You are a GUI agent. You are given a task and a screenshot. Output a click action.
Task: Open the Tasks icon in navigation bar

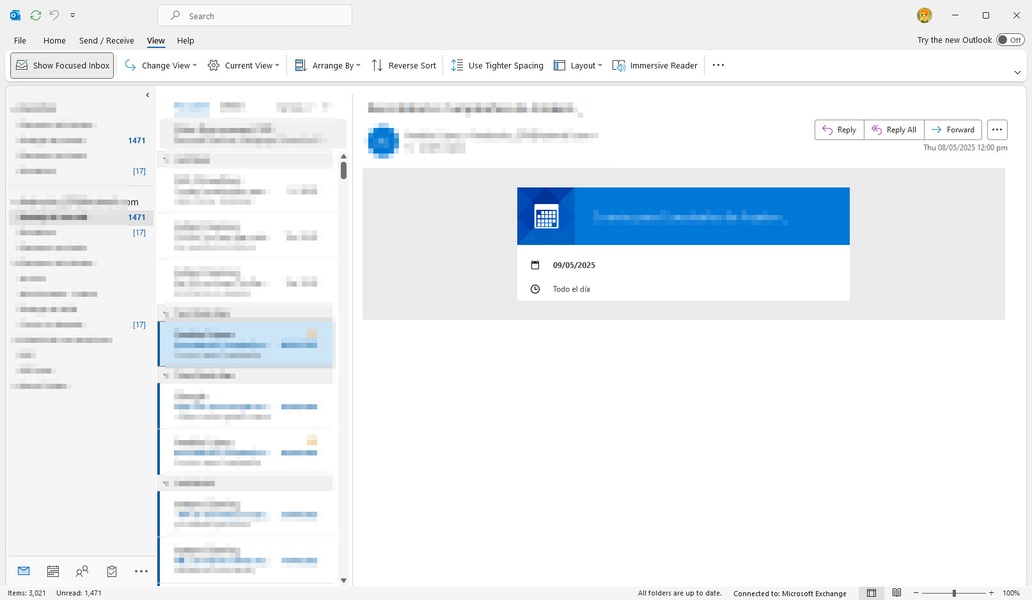point(111,571)
